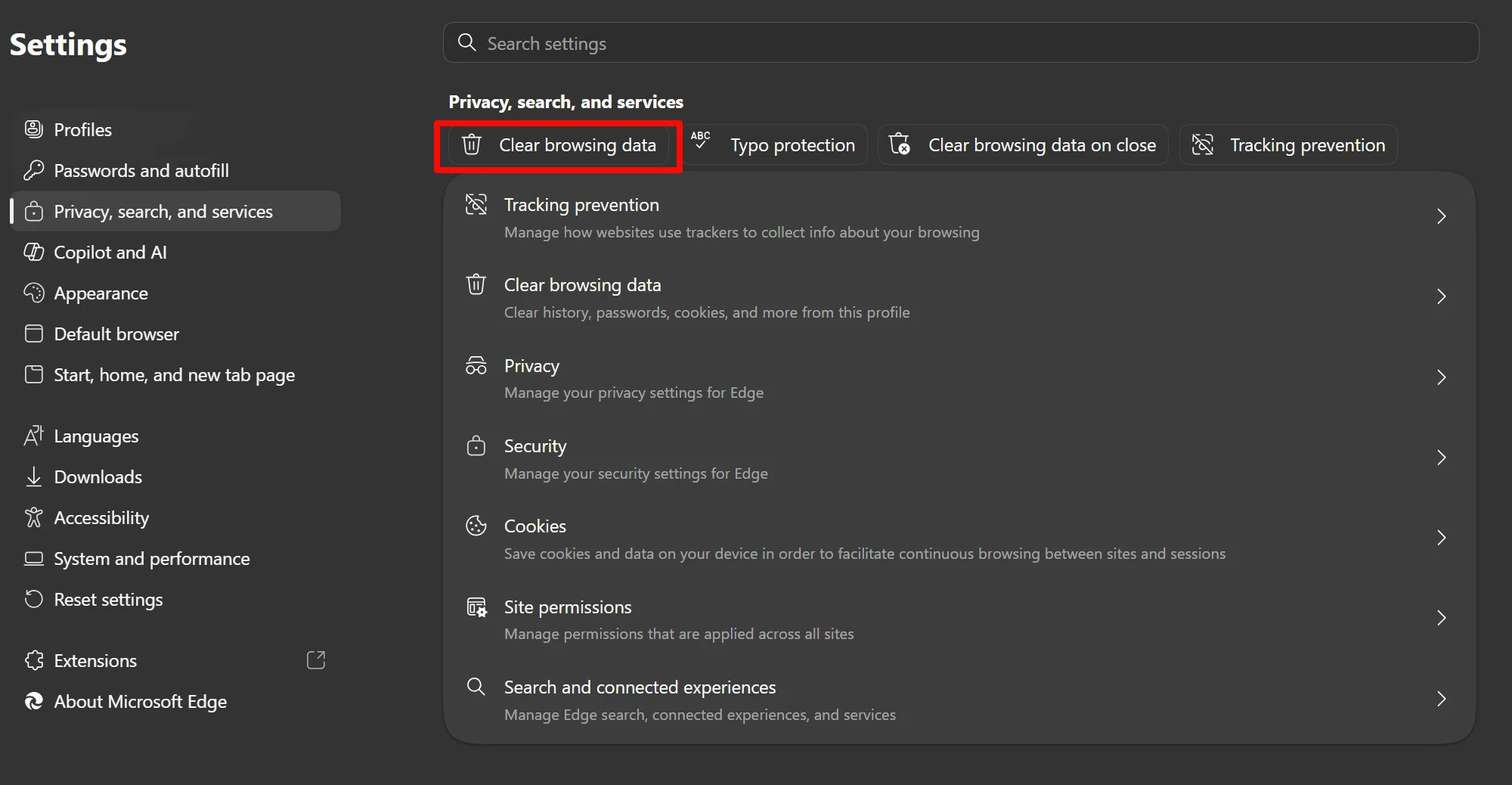Viewport: 1512px width, 785px height.
Task: Click the Search and connected experiences title
Action: pyautogui.click(x=640, y=687)
